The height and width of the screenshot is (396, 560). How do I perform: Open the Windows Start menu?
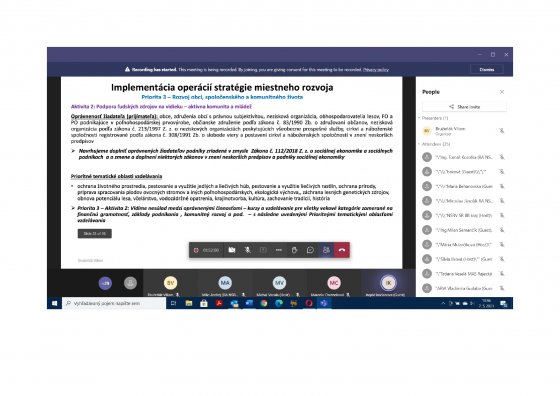55,303
